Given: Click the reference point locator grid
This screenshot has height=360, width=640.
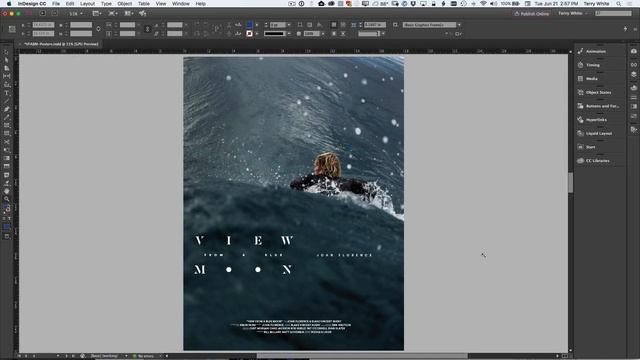Looking at the screenshot, I should click(x=12, y=29).
